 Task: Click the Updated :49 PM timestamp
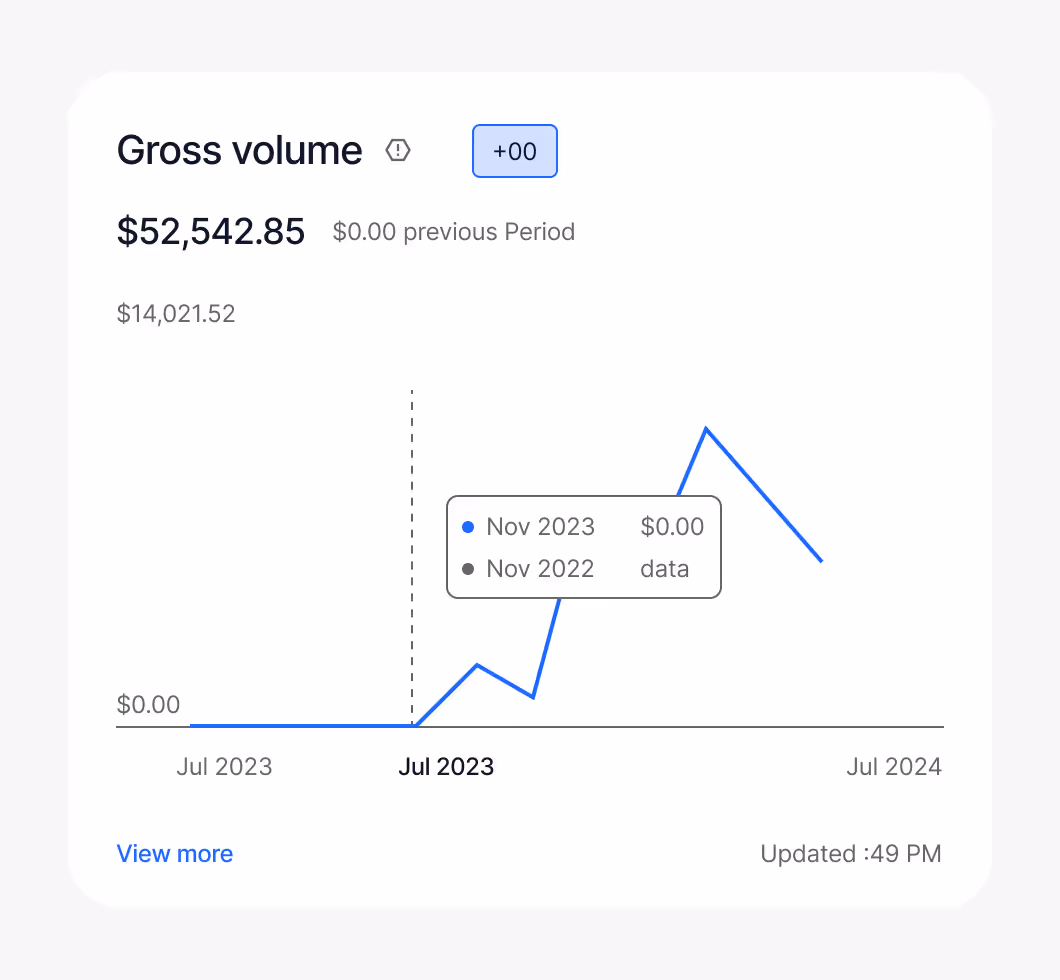pos(850,854)
